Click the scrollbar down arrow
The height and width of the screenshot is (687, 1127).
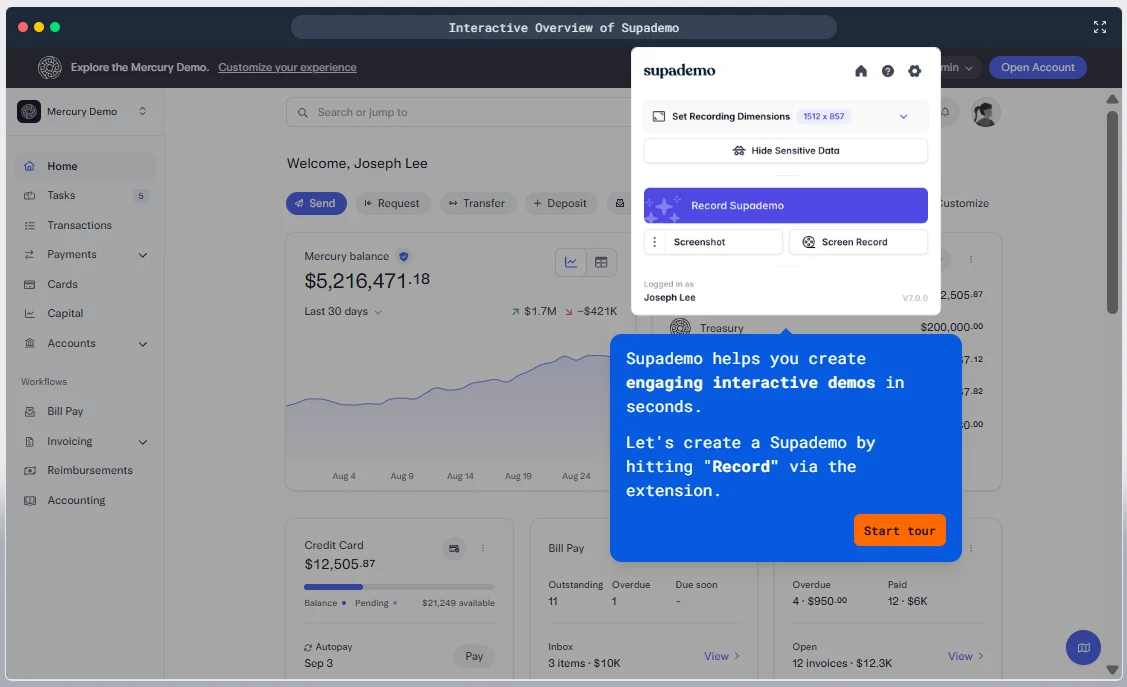pyautogui.click(x=1112, y=670)
